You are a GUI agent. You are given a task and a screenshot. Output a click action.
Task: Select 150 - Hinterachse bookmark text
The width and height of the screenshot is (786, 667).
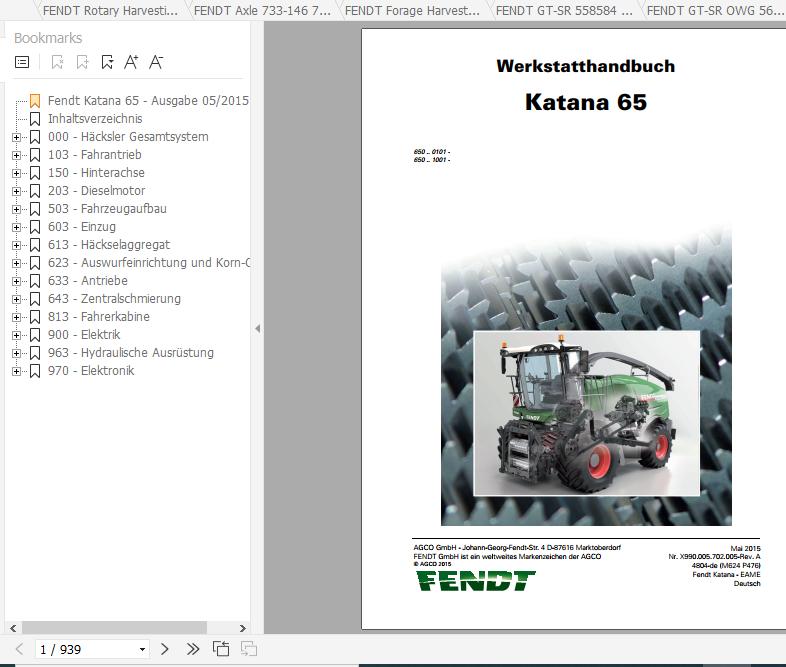pyautogui.click(x=96, y=173)
